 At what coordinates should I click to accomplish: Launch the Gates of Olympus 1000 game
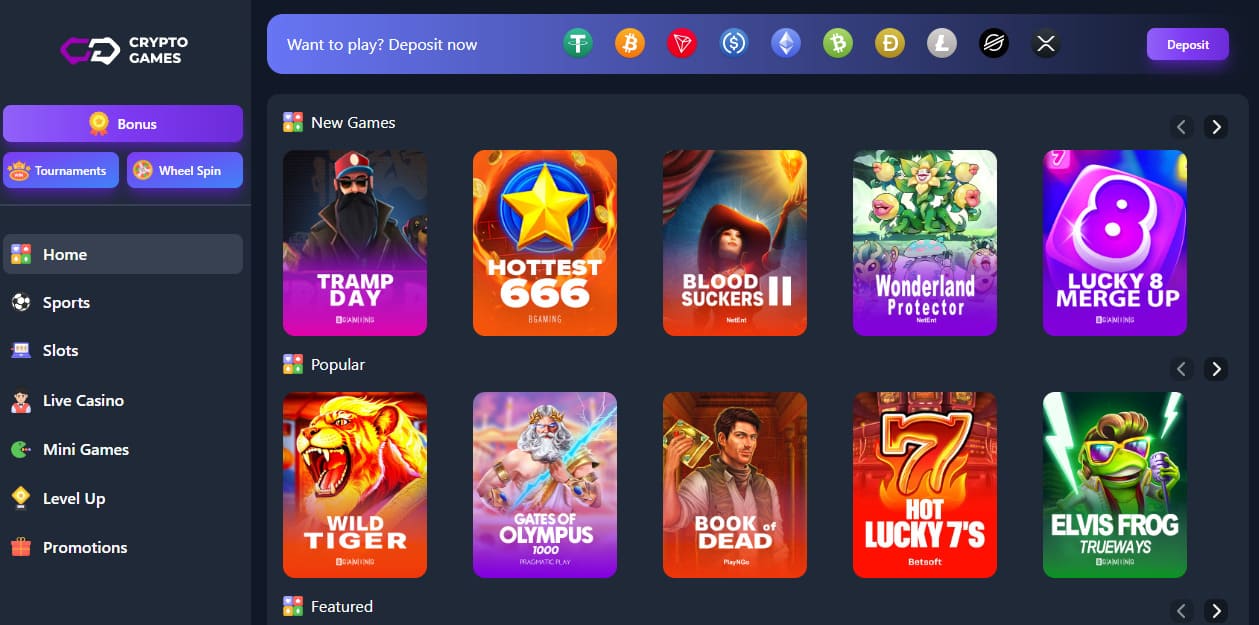pos(545,485)
